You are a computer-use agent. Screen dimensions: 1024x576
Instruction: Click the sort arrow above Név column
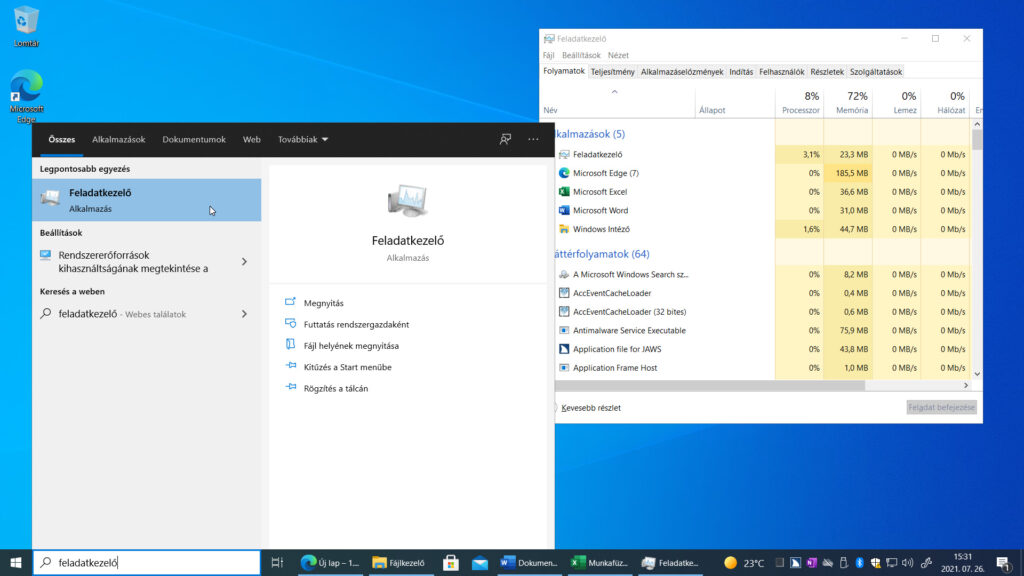[615, 92]
